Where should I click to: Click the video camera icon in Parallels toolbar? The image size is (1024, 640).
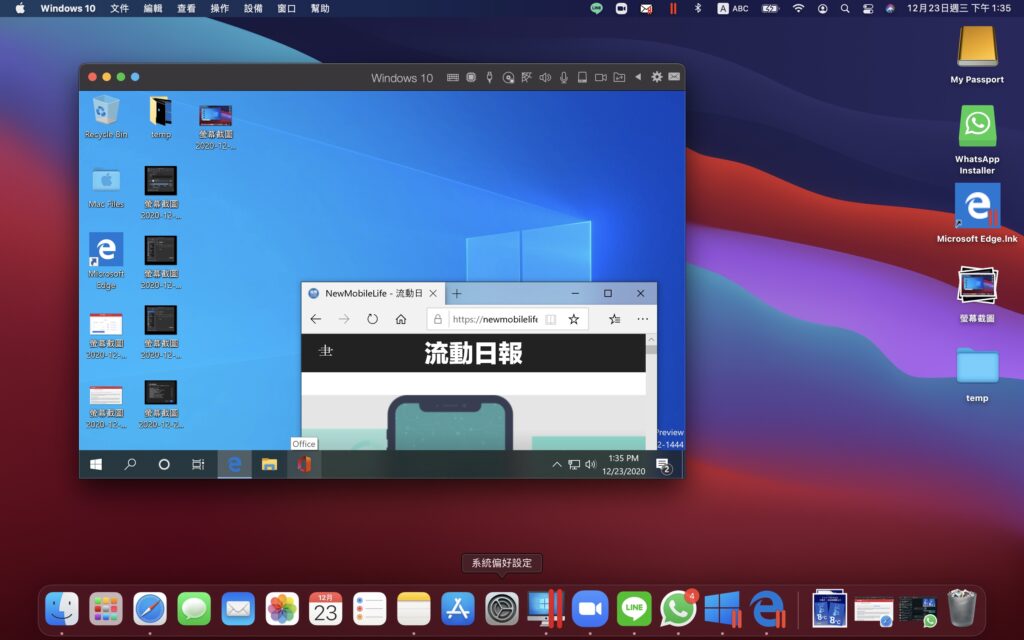[x=601, y=77]
